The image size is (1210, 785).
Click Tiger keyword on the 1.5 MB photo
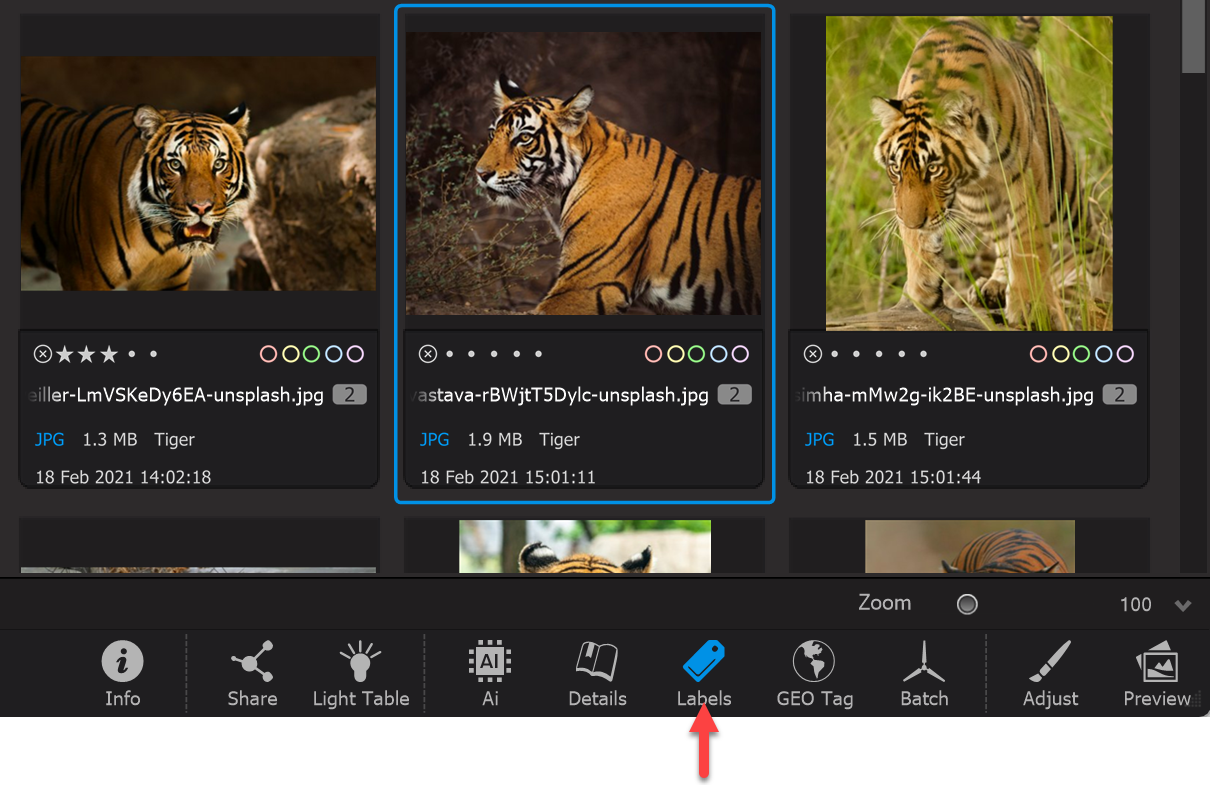(x=944, y=439)
